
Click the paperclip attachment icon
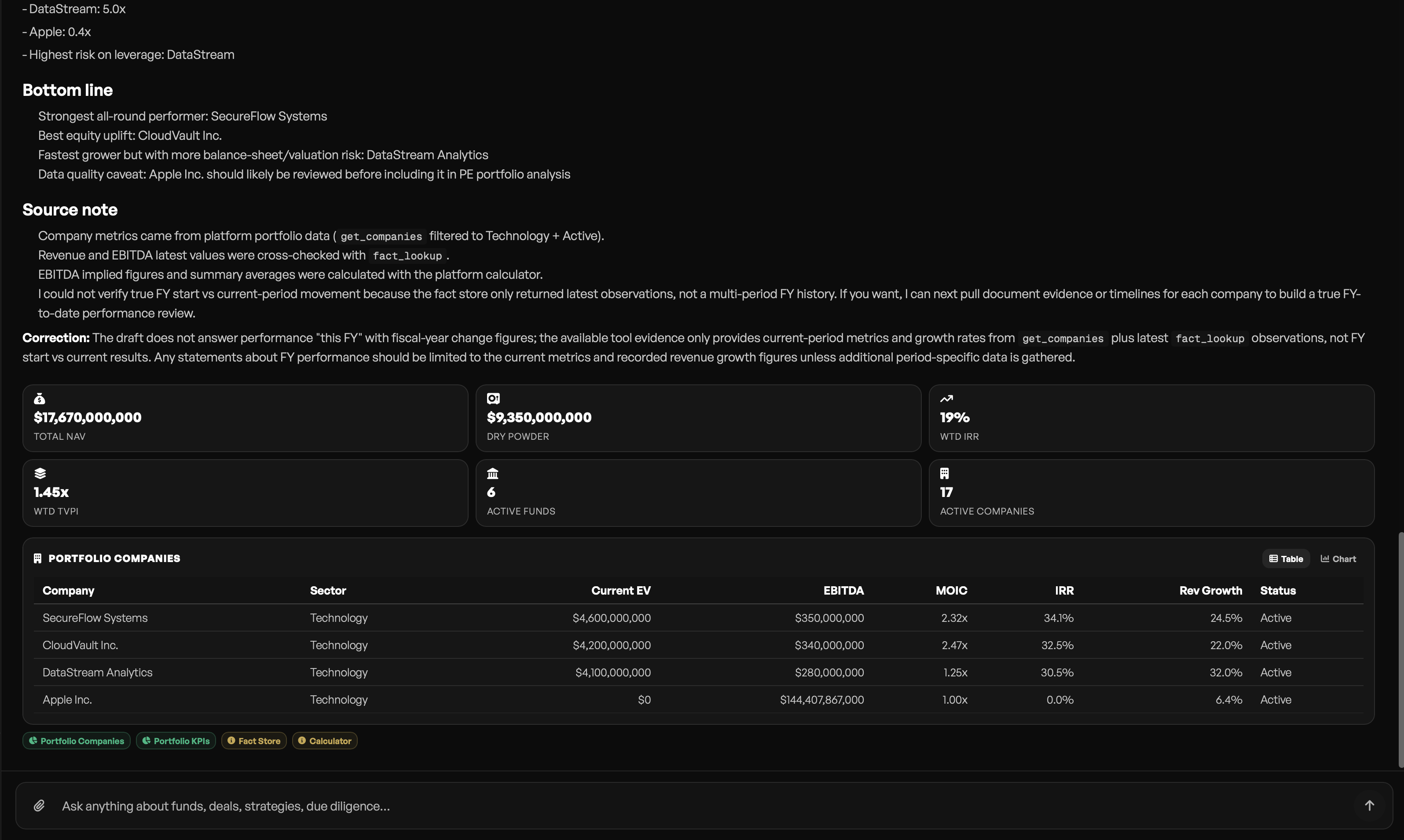tap(39, 805)
